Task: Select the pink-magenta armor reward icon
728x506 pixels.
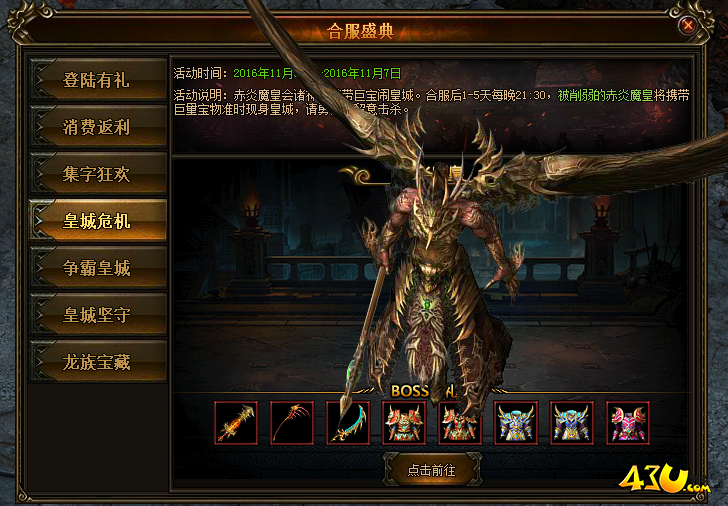Action: pyautogui.click(x=628, y=423)
